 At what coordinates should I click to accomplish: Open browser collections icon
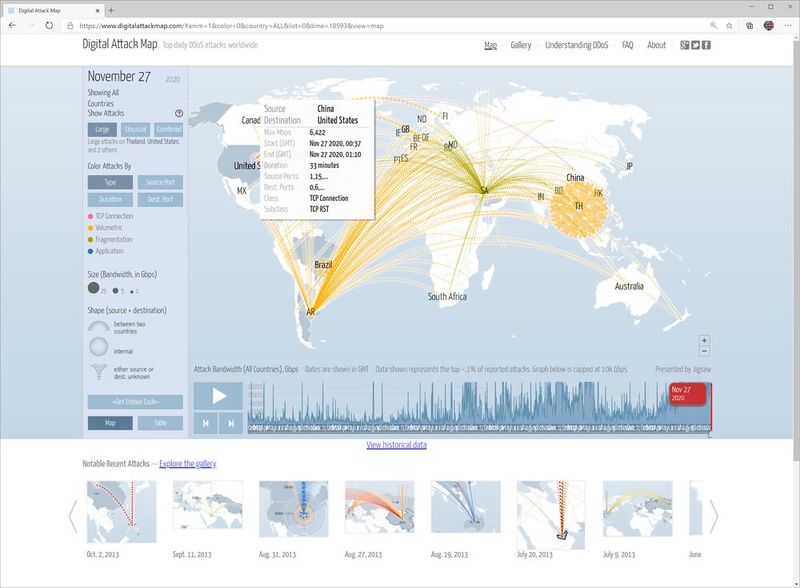[x=749, y=25]
